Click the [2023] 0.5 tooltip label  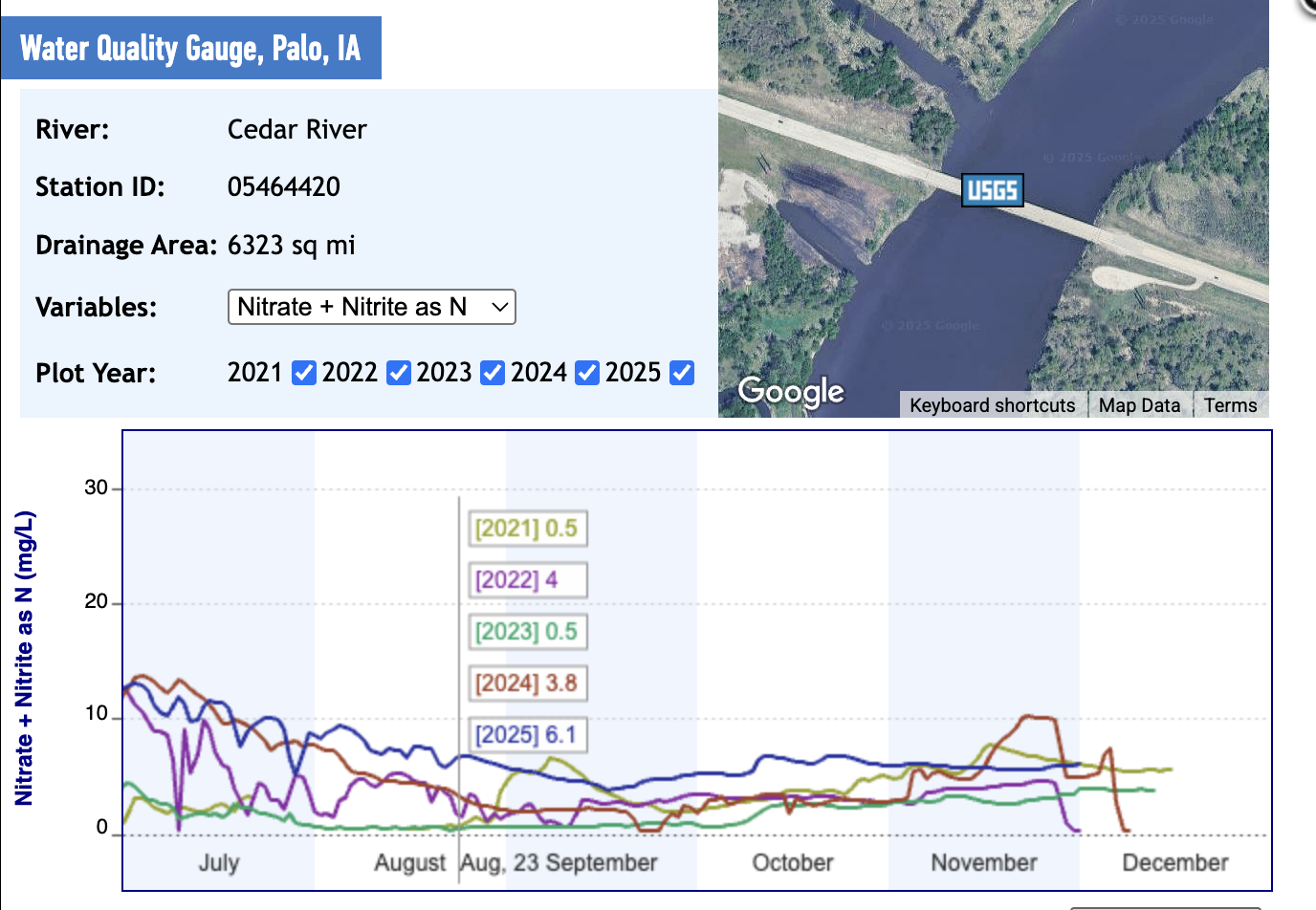527,632
